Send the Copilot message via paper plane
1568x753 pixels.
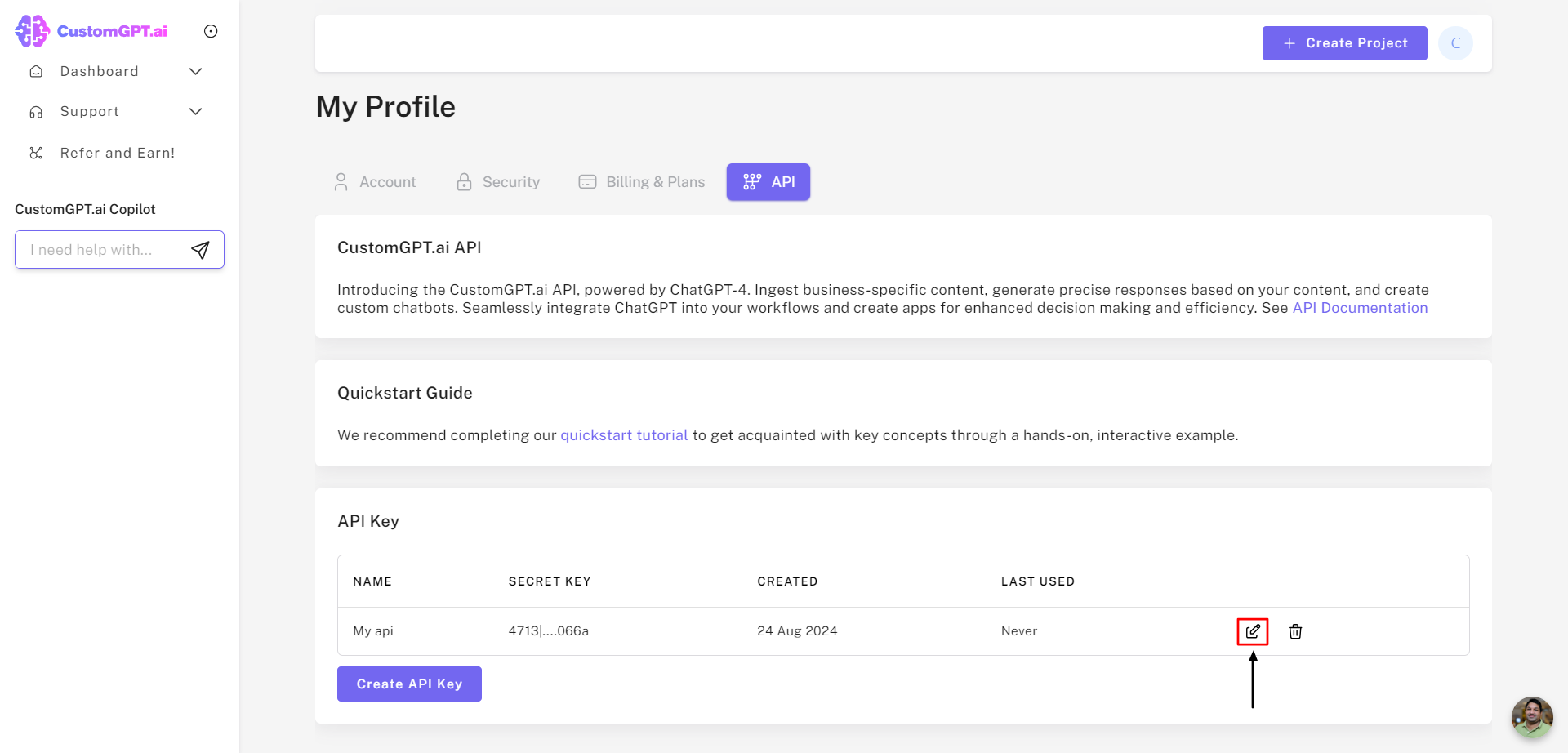click(200, 250)
